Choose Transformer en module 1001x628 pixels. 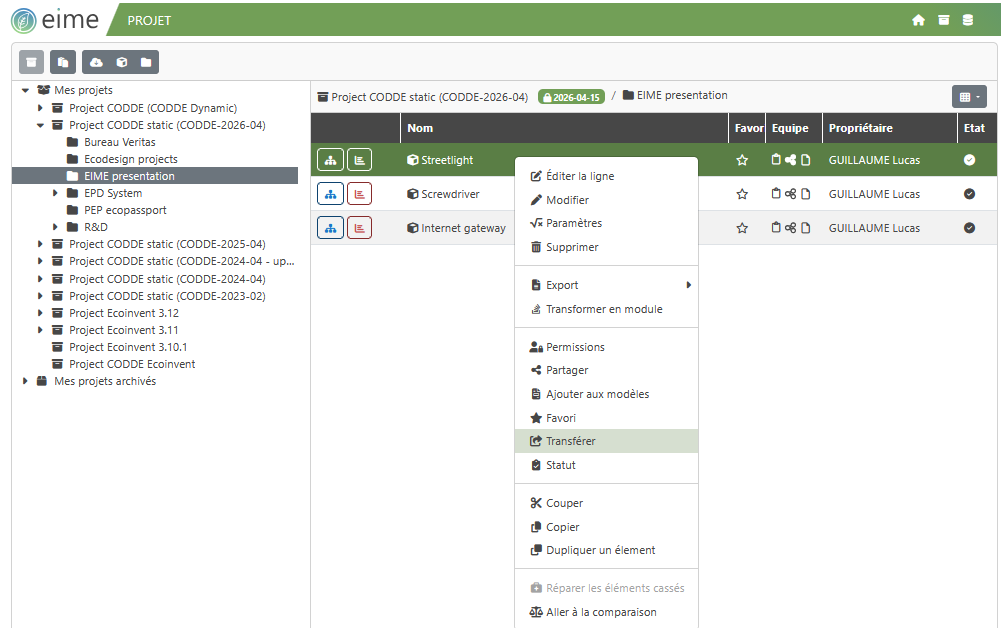(606, 309)
